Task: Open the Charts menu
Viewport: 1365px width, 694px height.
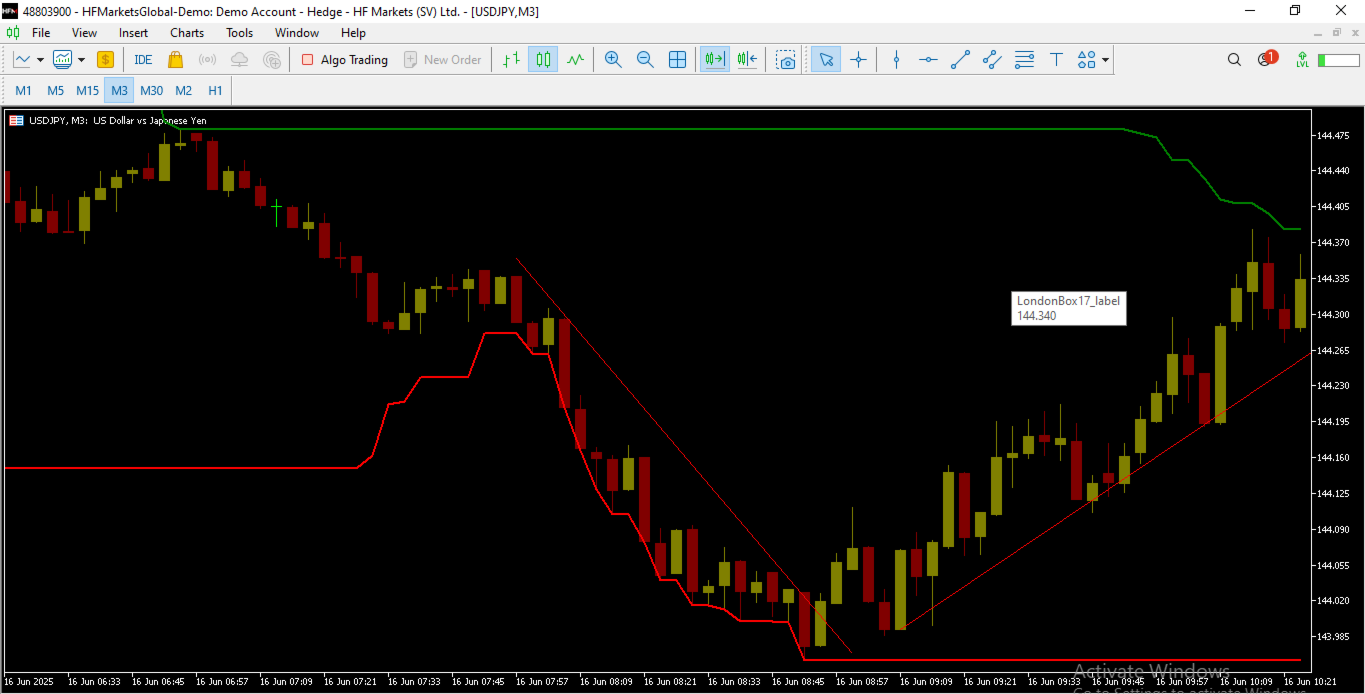Action: pyautogui.click(x=187, y=33)
